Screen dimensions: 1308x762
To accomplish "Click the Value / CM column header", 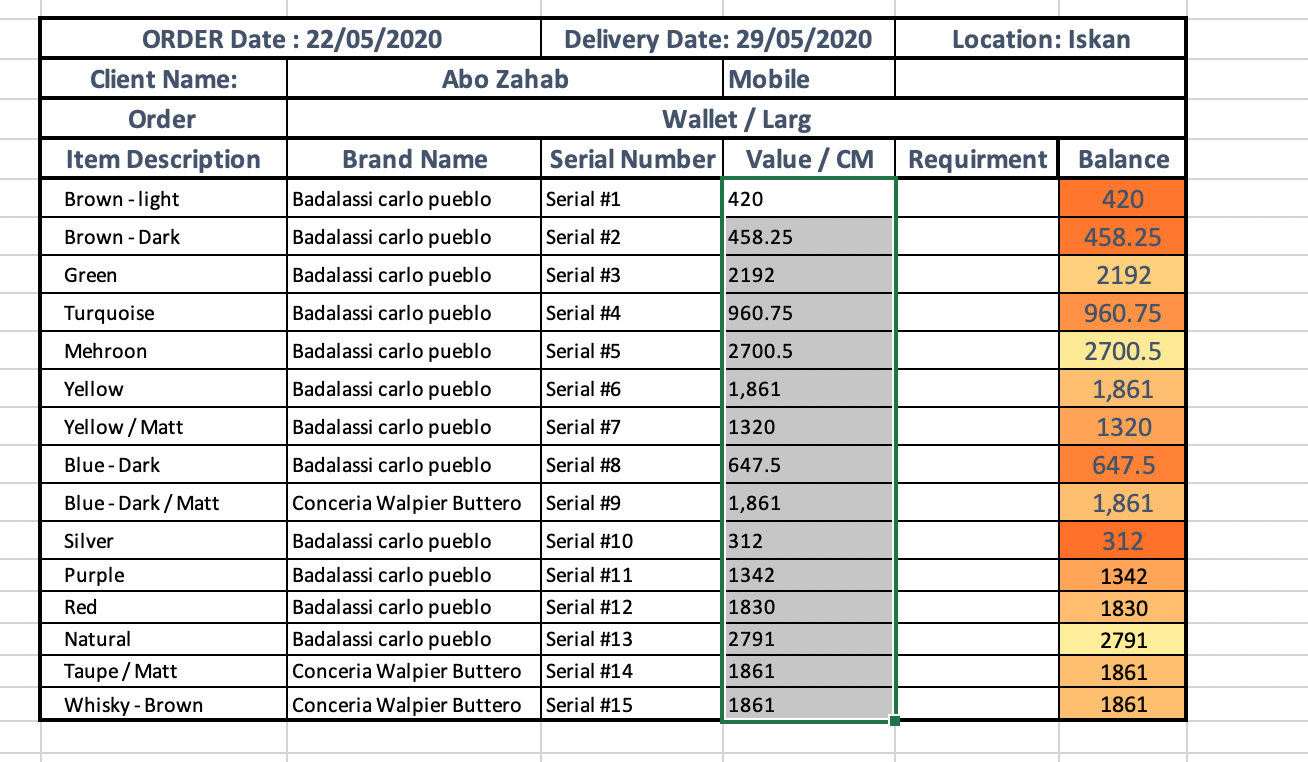I will 809,159.
